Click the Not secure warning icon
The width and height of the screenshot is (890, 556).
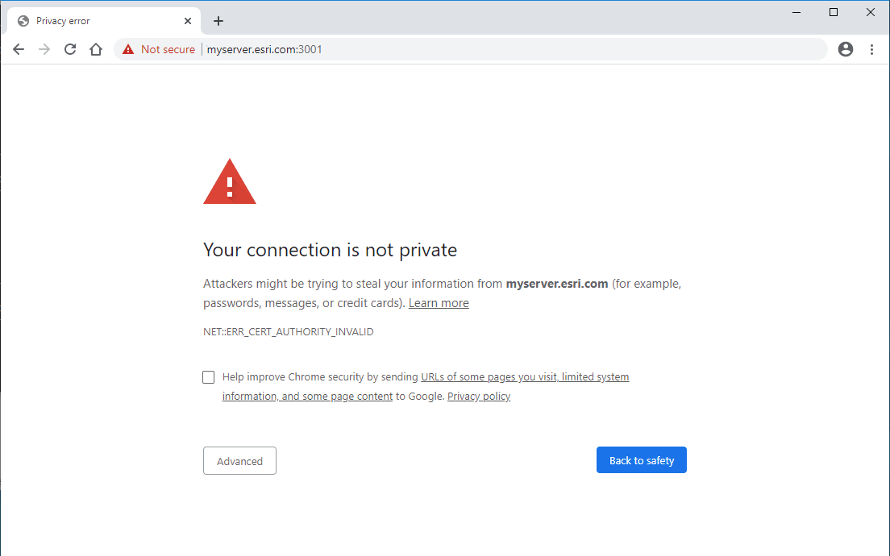[128, 49]
